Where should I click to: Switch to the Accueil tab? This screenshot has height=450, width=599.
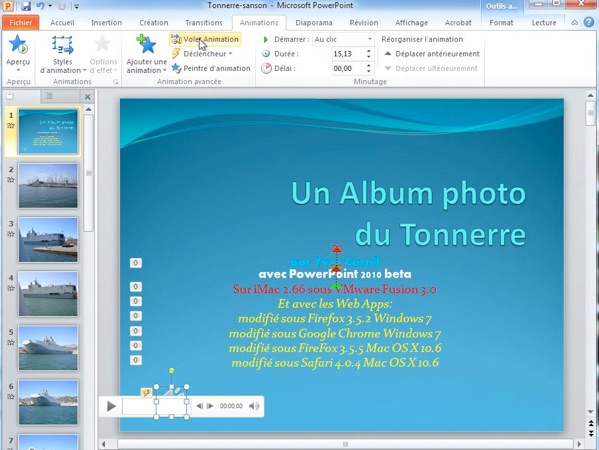tap(62, 23)
